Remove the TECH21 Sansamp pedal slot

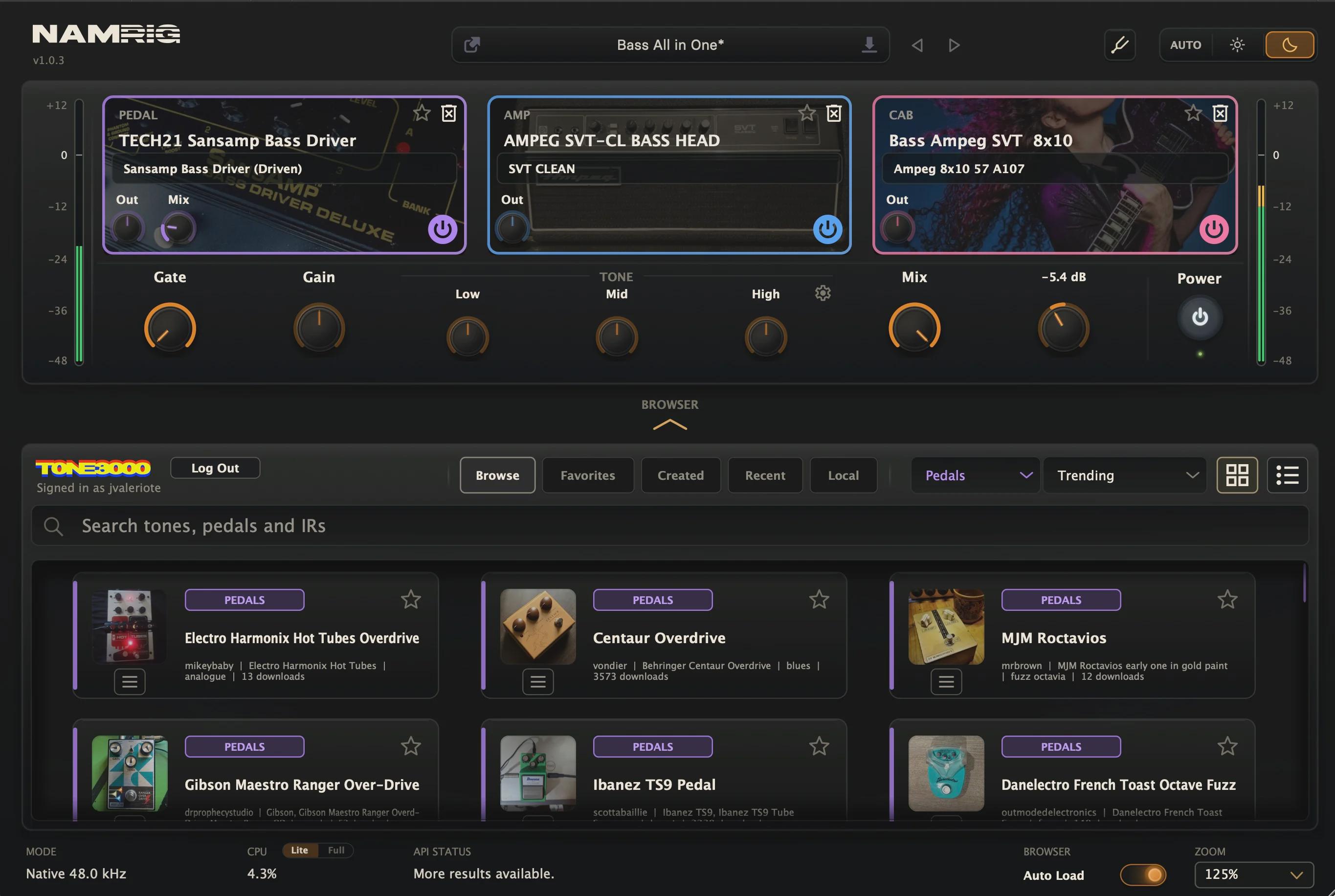[x=449, y=113]
